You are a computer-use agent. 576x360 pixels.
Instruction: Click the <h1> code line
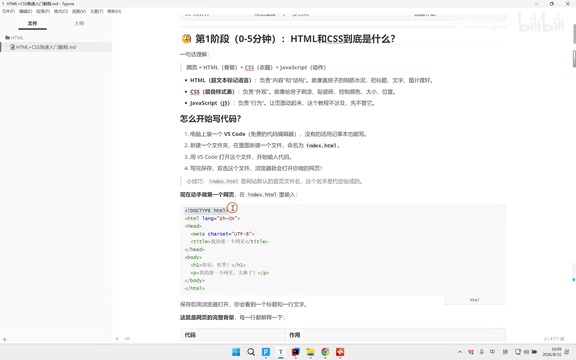click(x=218, y=265)
